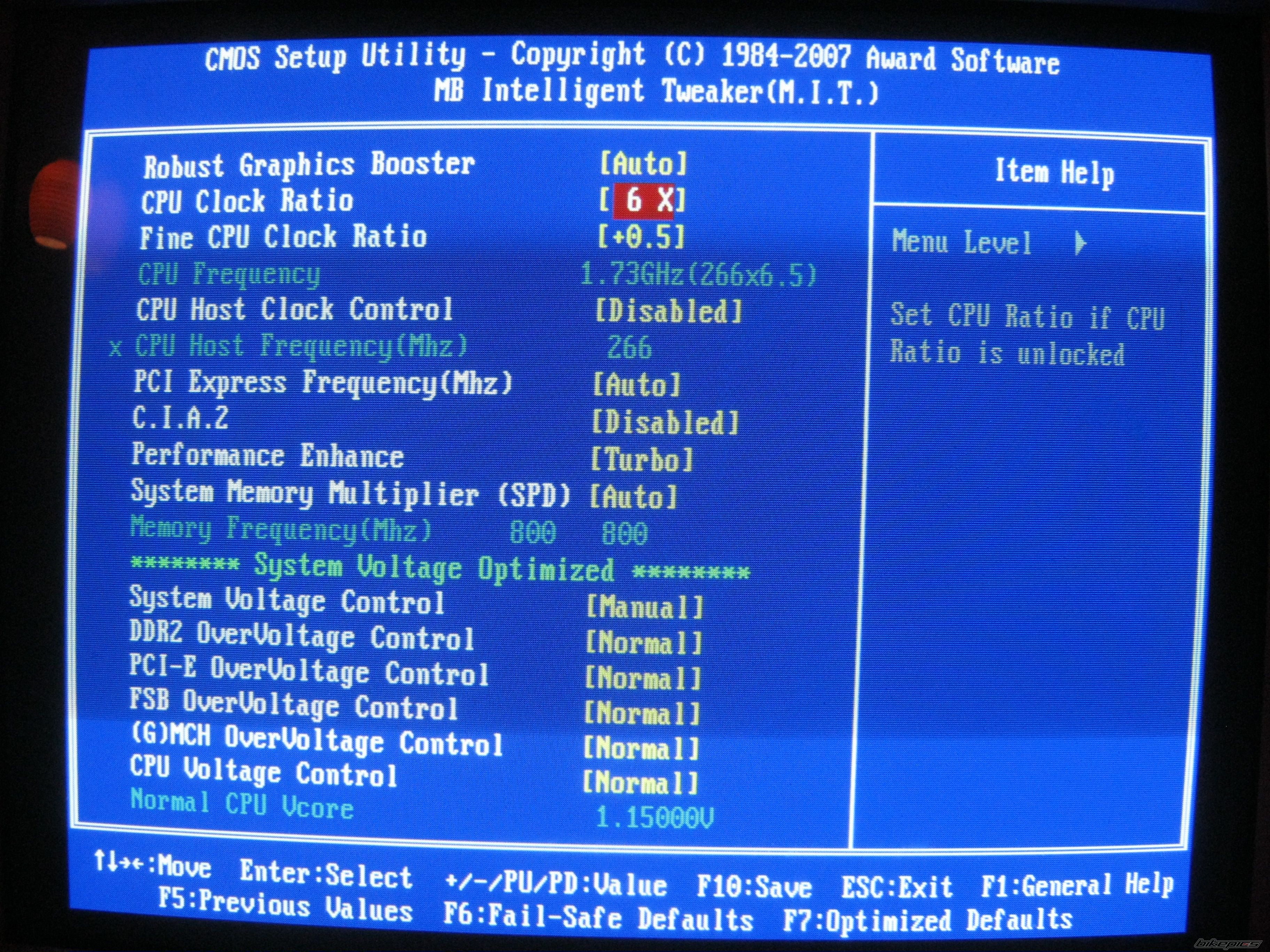The image size is (1270, 952).
Task: Open CPU Voltage Control [Normal] value
Action: click(641, 783)
